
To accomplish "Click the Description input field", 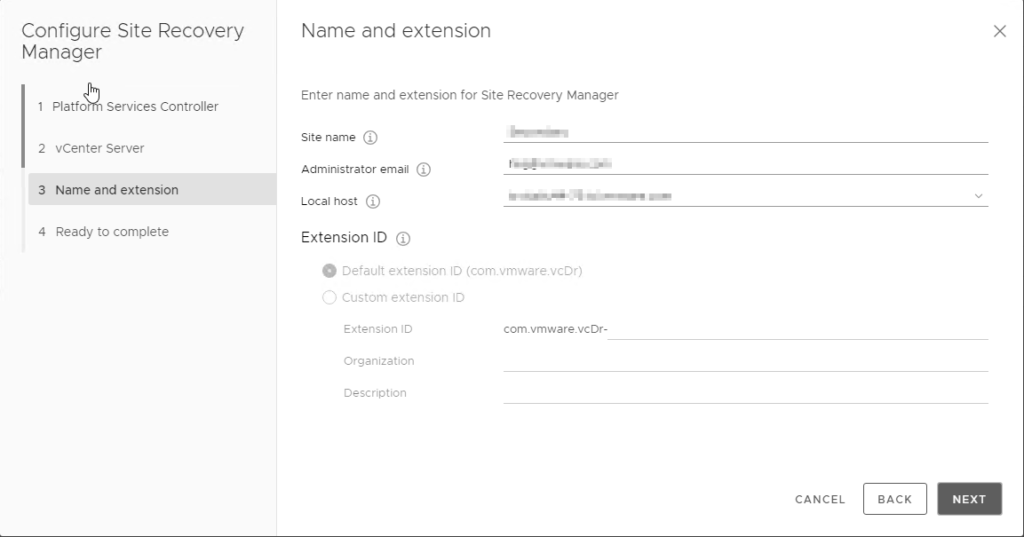I will click(745, 393).
